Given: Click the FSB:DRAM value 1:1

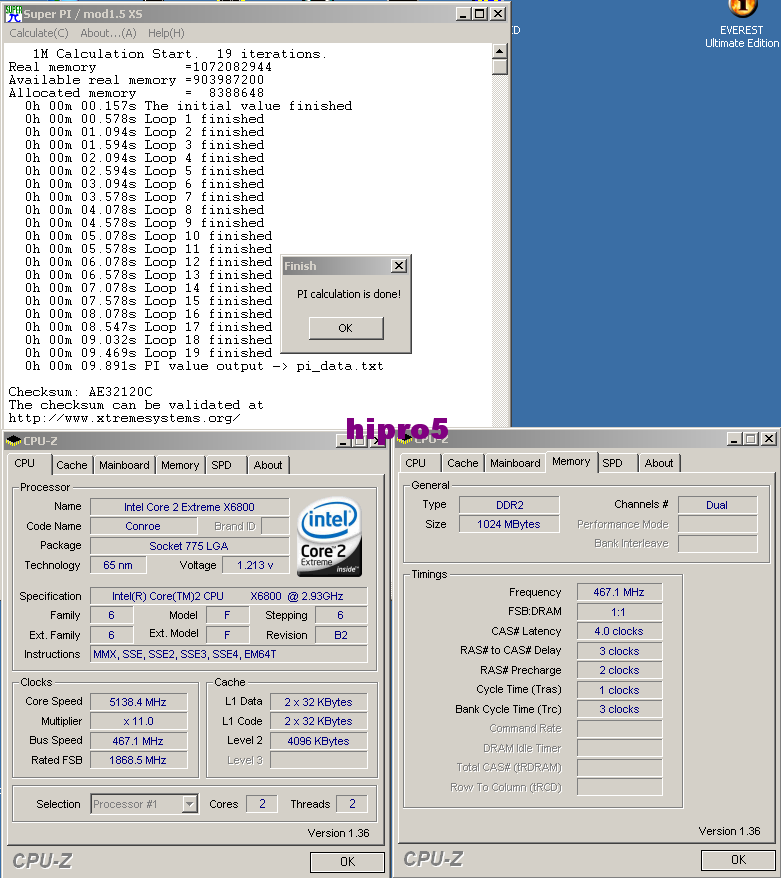Looking at the screenshot, I should [x=619, y=612].
